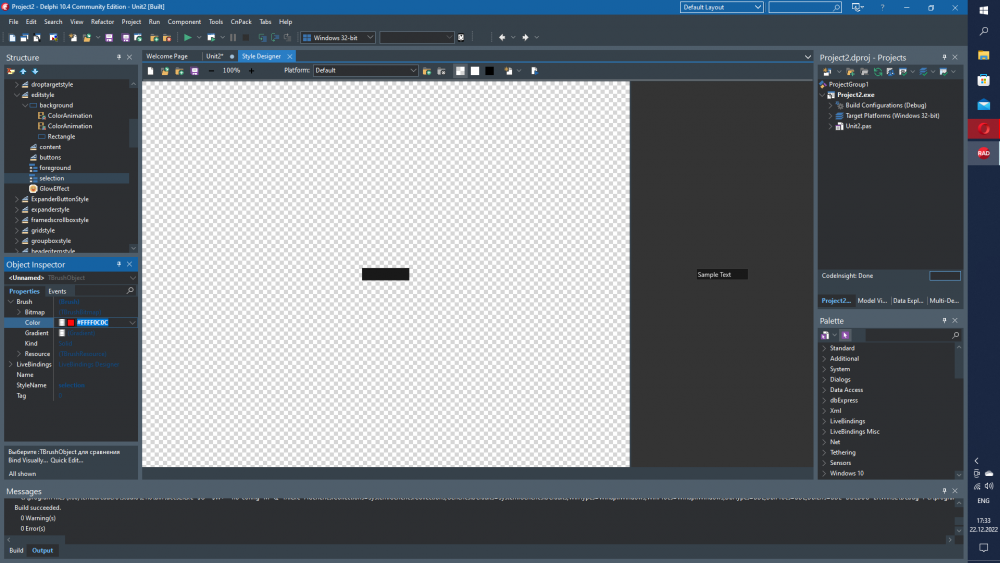Click LiveBindings Designer value link
This screenshot has width=1000, height=563.
88,365
